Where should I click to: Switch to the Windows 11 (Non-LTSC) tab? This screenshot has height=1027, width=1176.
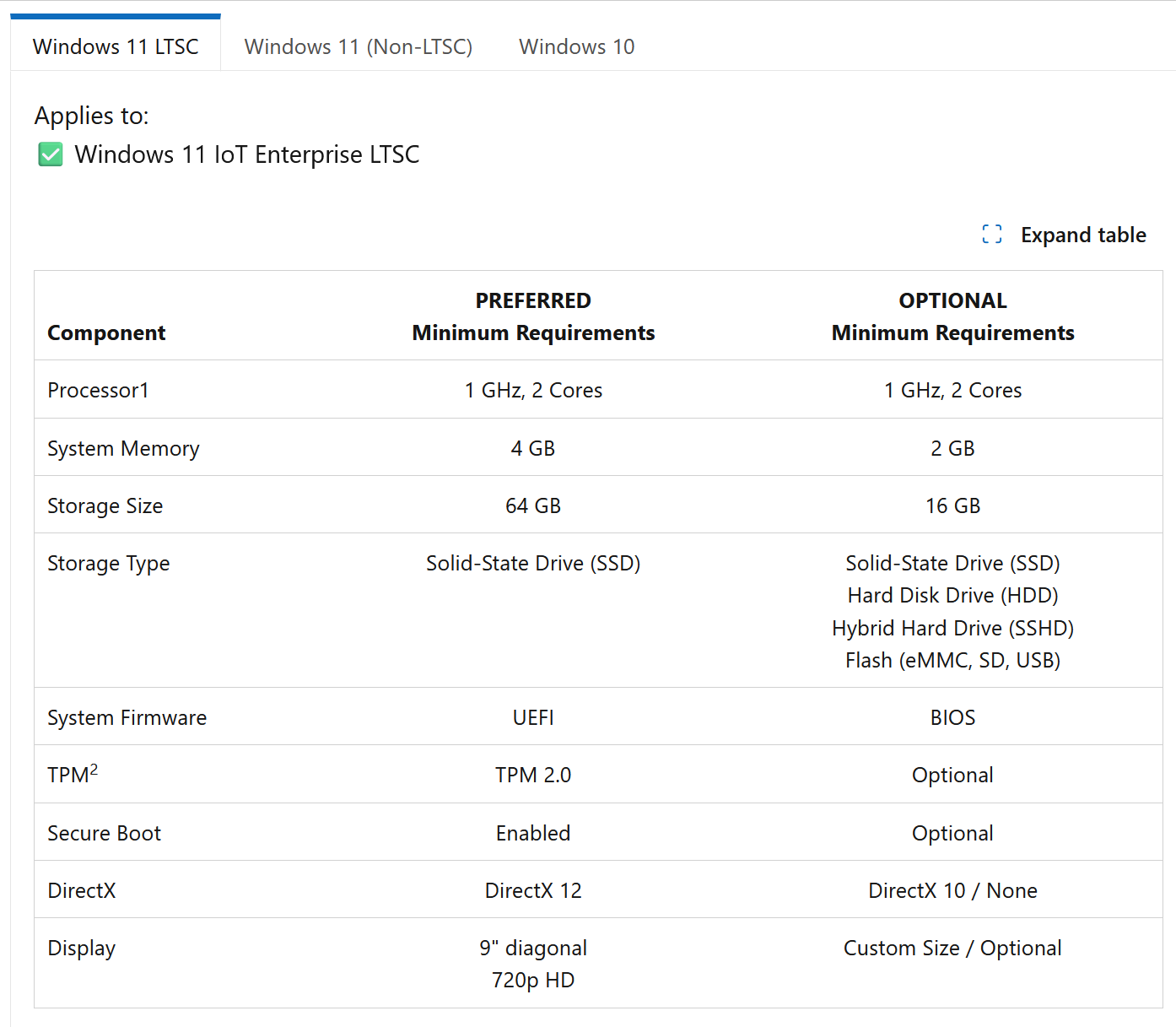click(x=359, y=46)
